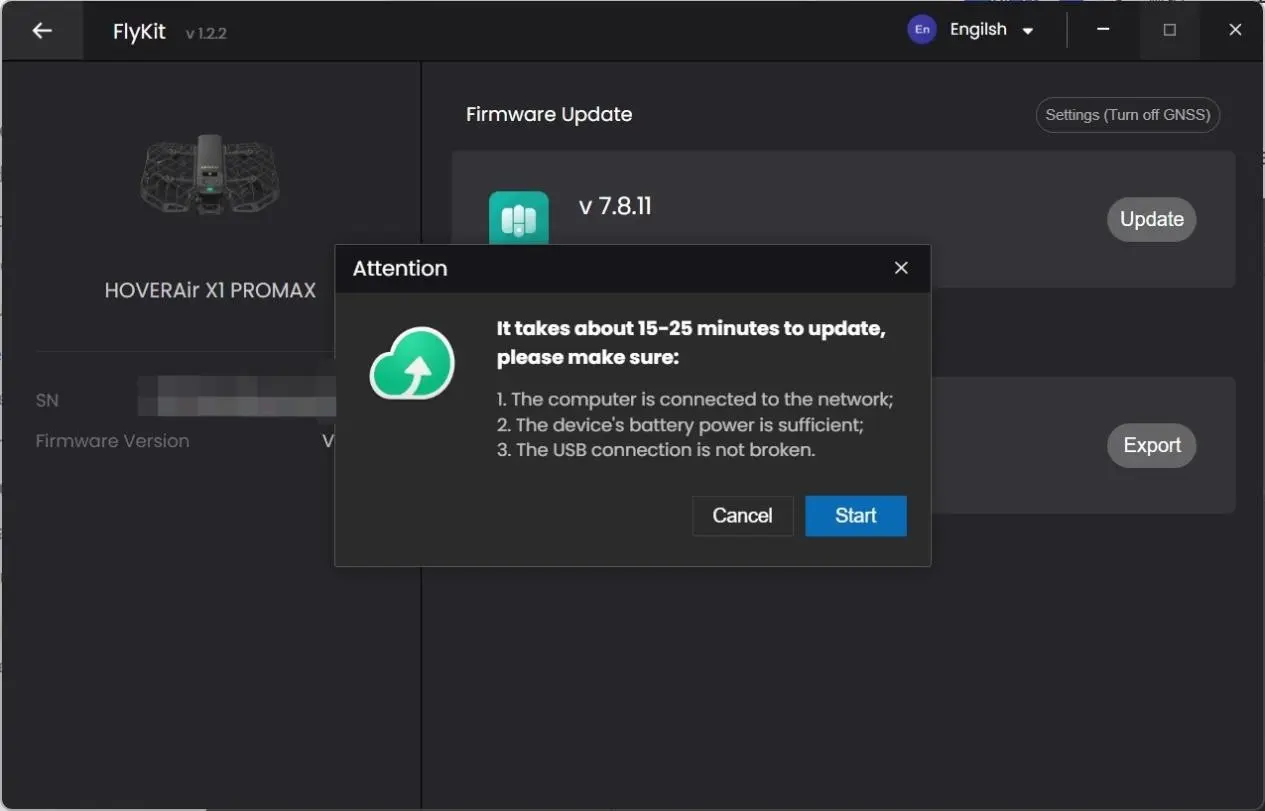Click 'The device's battery power is sufficient' line
Viewport: 1265px width, 811px height.
680,425
